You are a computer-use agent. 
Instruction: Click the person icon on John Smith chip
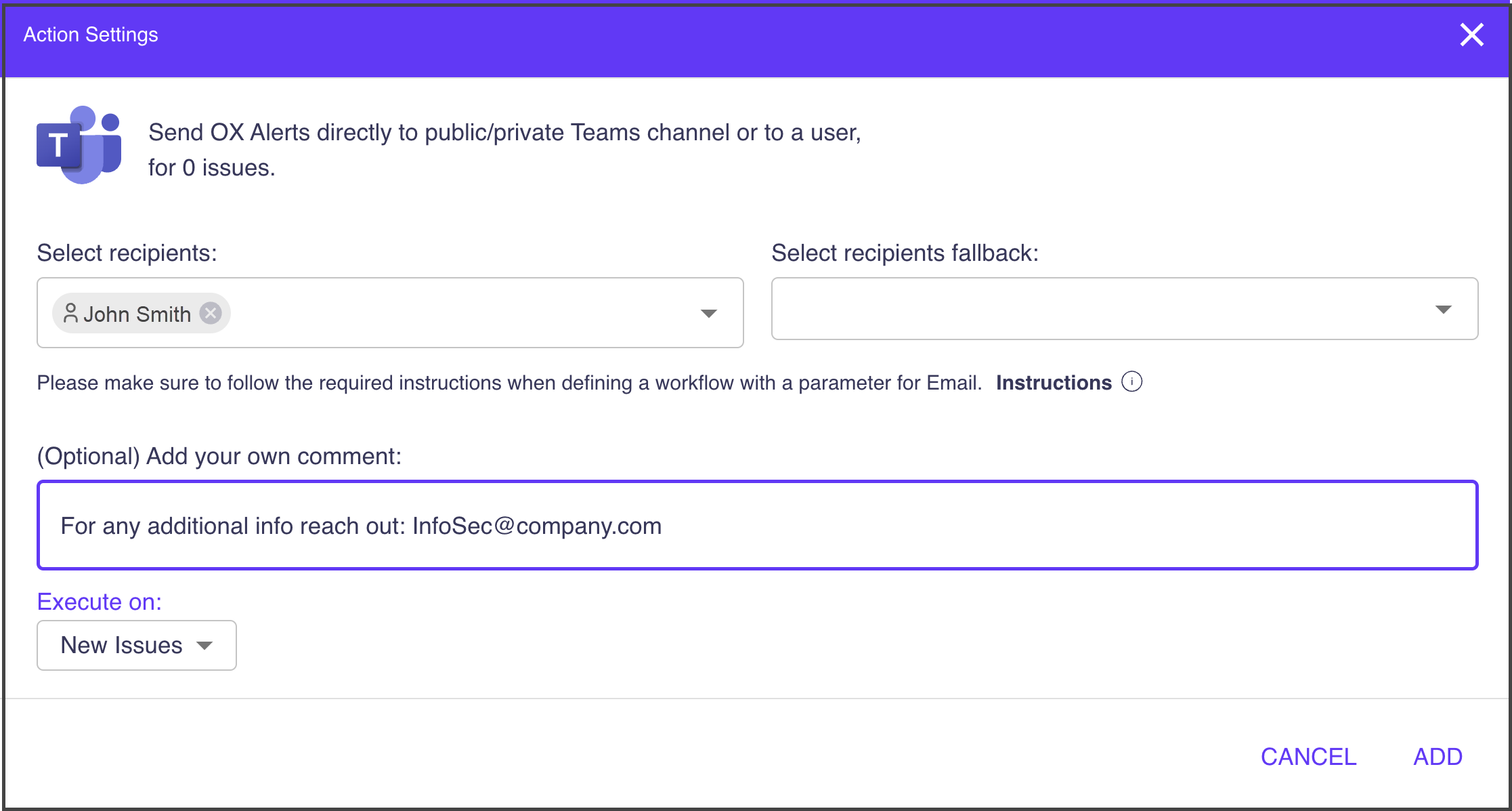(x=70, y=314)
